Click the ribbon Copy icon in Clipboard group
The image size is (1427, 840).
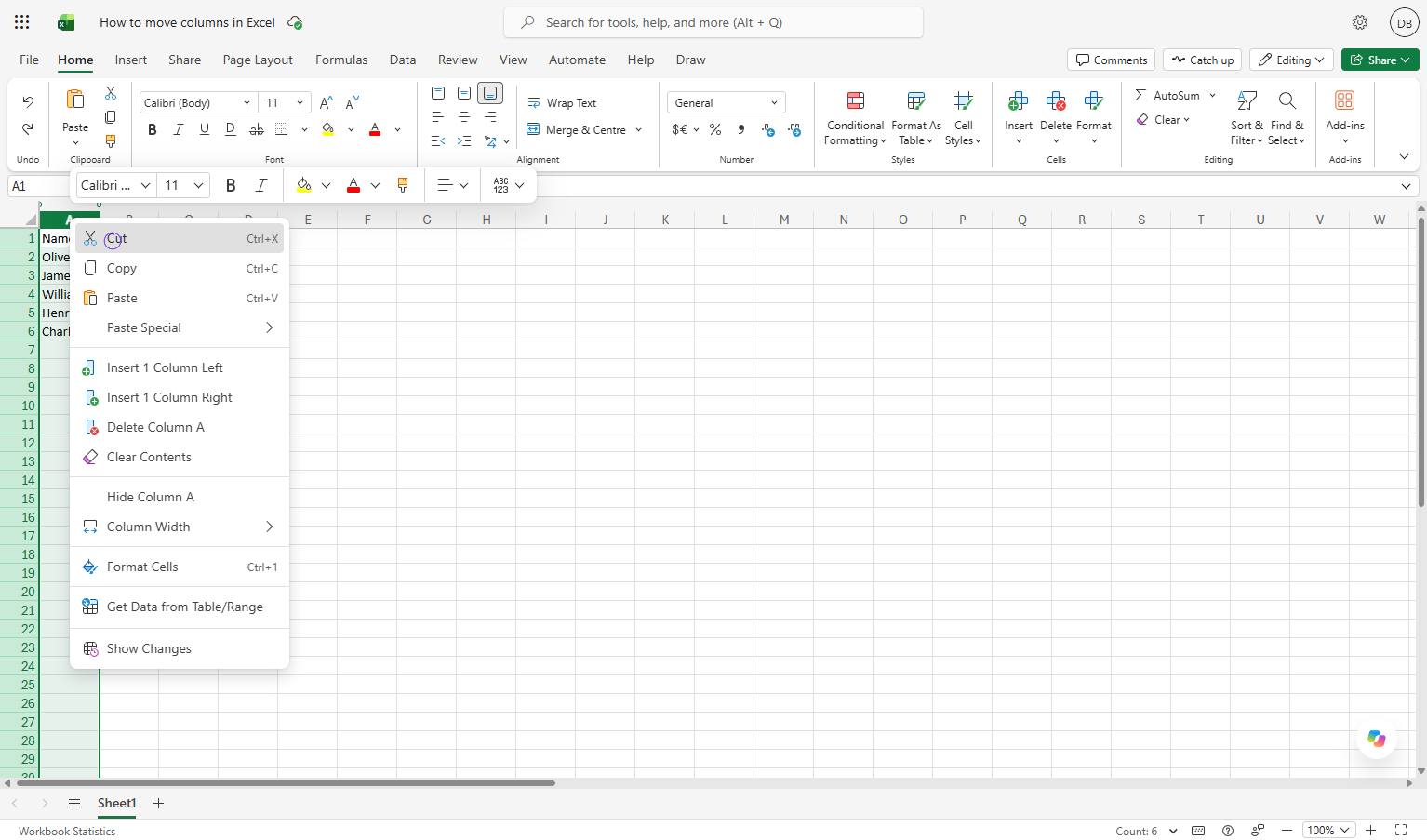tap(111, 117)
